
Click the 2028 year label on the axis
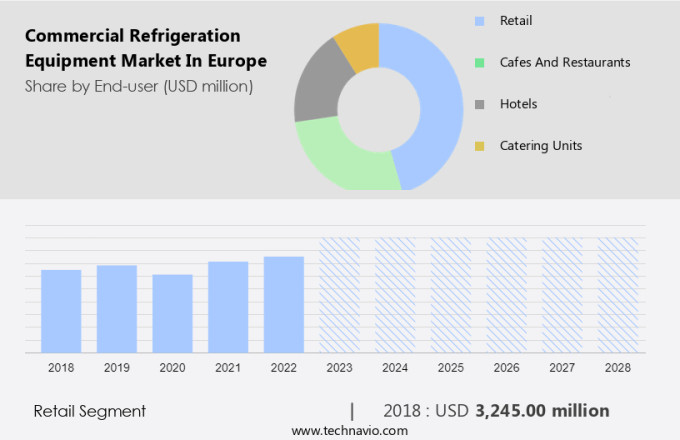click(x=618, y=368)
